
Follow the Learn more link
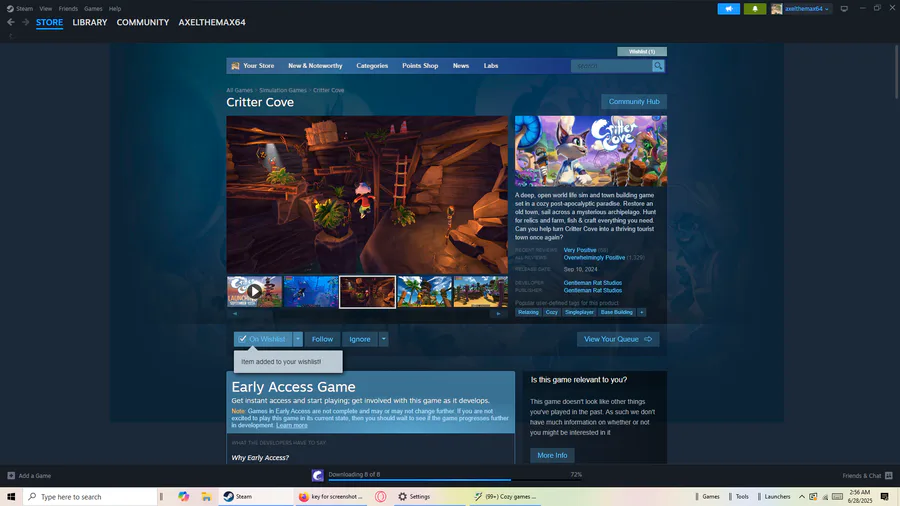292,425
